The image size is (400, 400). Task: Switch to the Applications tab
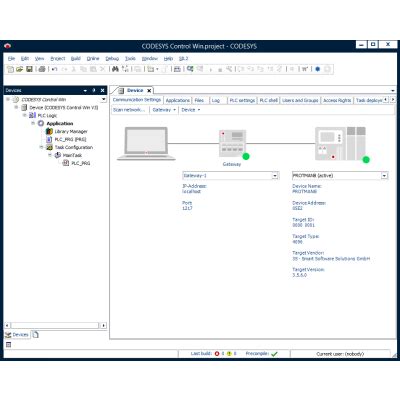(178, 100)
